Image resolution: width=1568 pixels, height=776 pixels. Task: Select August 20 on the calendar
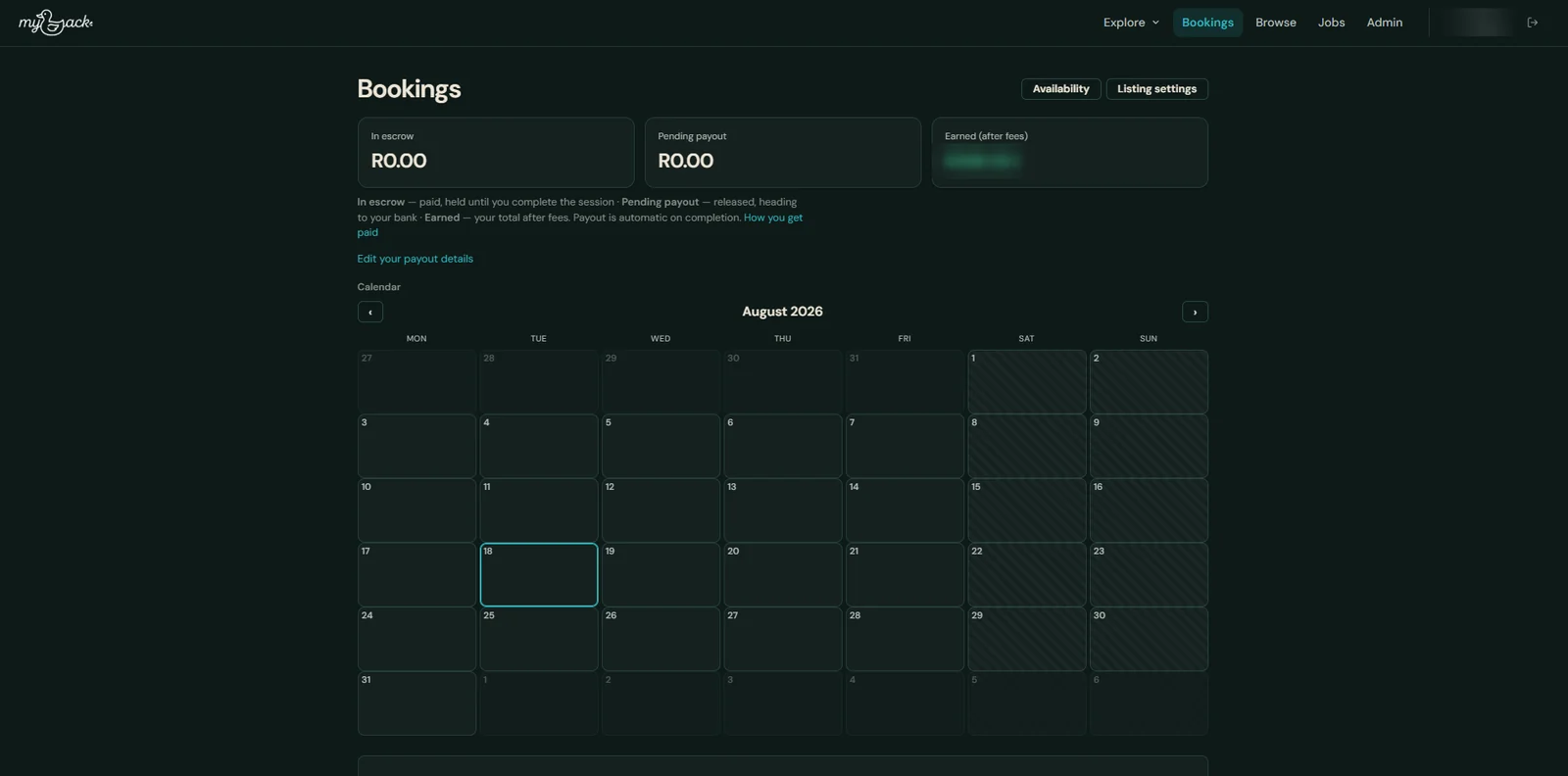pos(783,575)
